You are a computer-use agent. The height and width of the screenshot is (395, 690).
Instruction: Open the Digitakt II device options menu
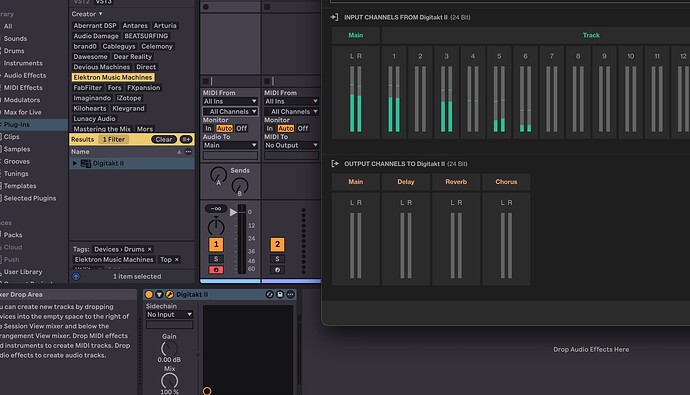point(290,294)
